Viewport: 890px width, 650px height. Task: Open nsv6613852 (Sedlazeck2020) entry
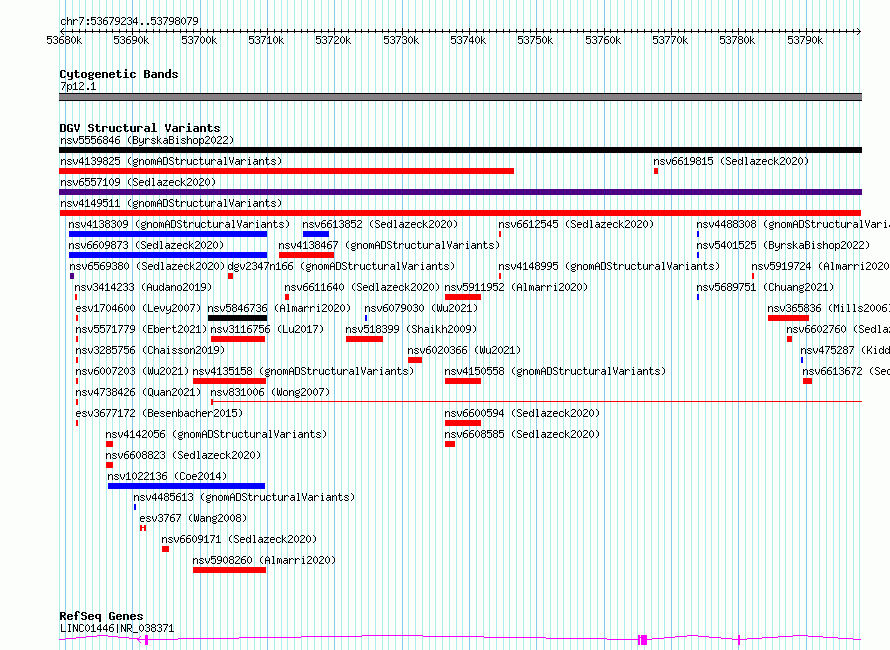[x=380, y=224]
